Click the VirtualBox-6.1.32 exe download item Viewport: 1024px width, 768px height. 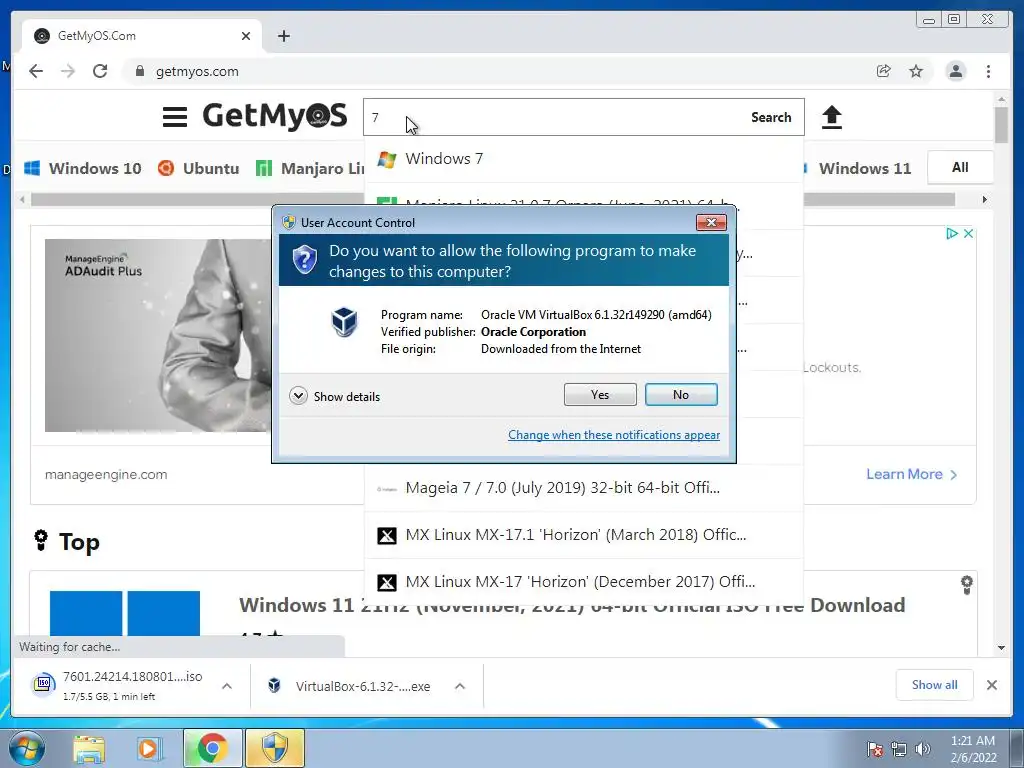350,686
